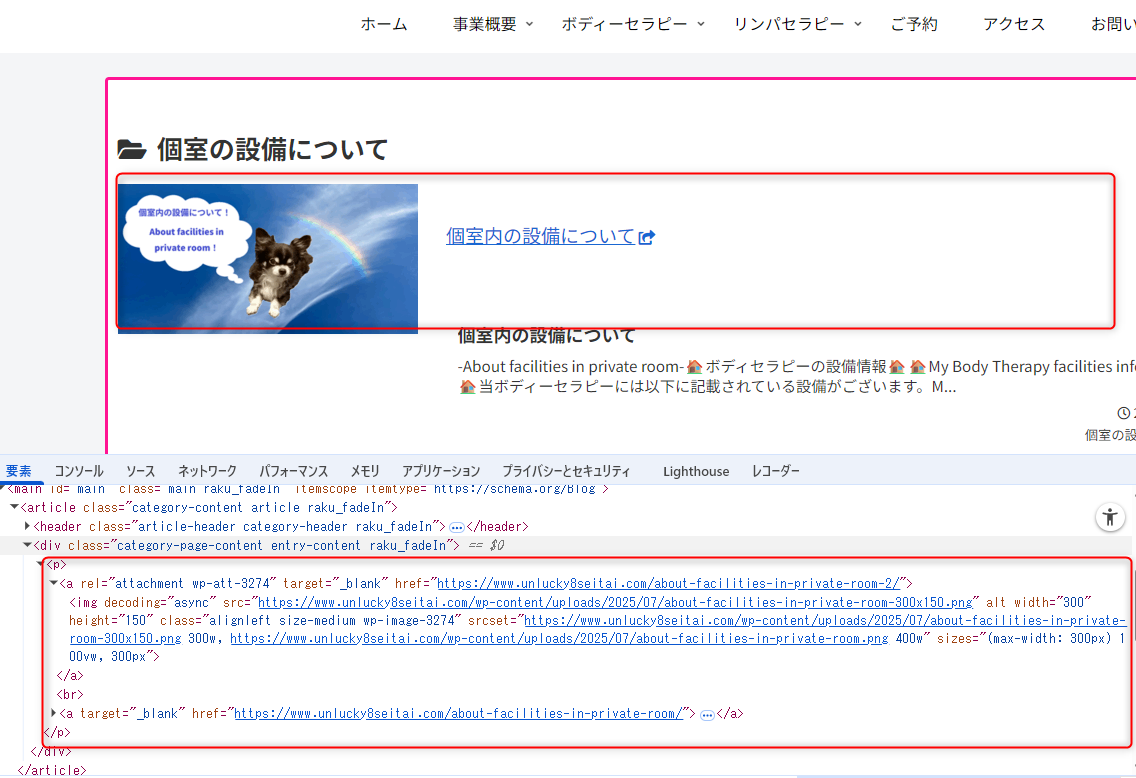Switch to the アプリケーション DevTools tab

441,471
